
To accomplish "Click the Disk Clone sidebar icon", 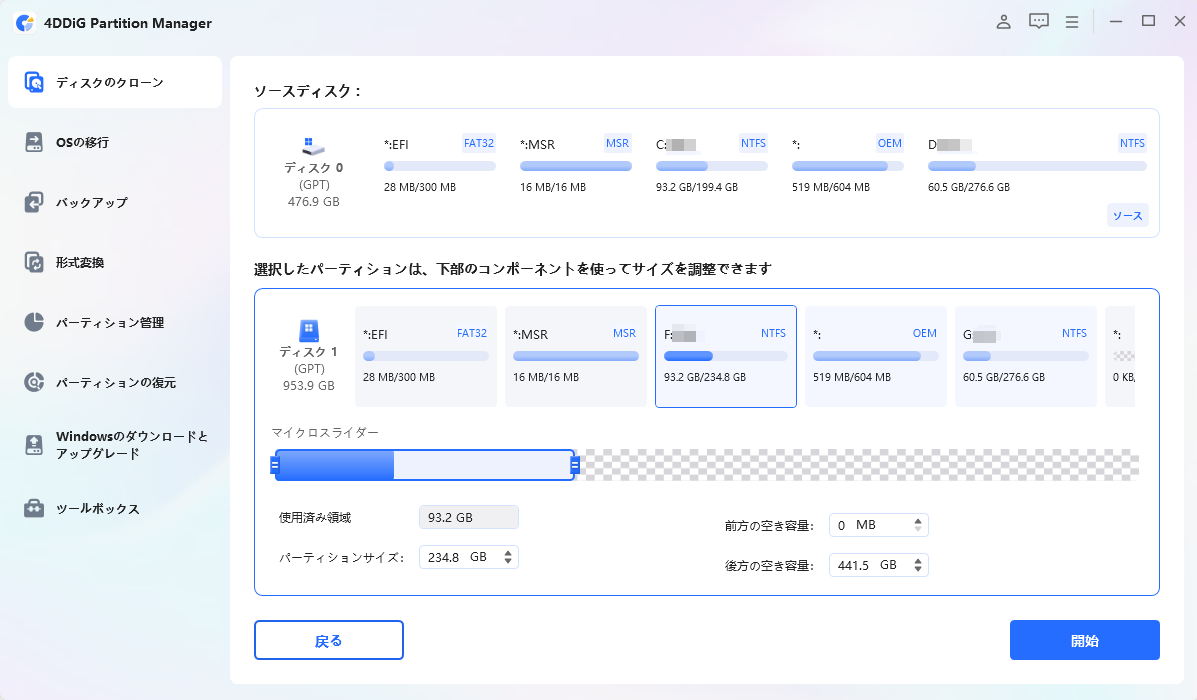I will 35,82.
